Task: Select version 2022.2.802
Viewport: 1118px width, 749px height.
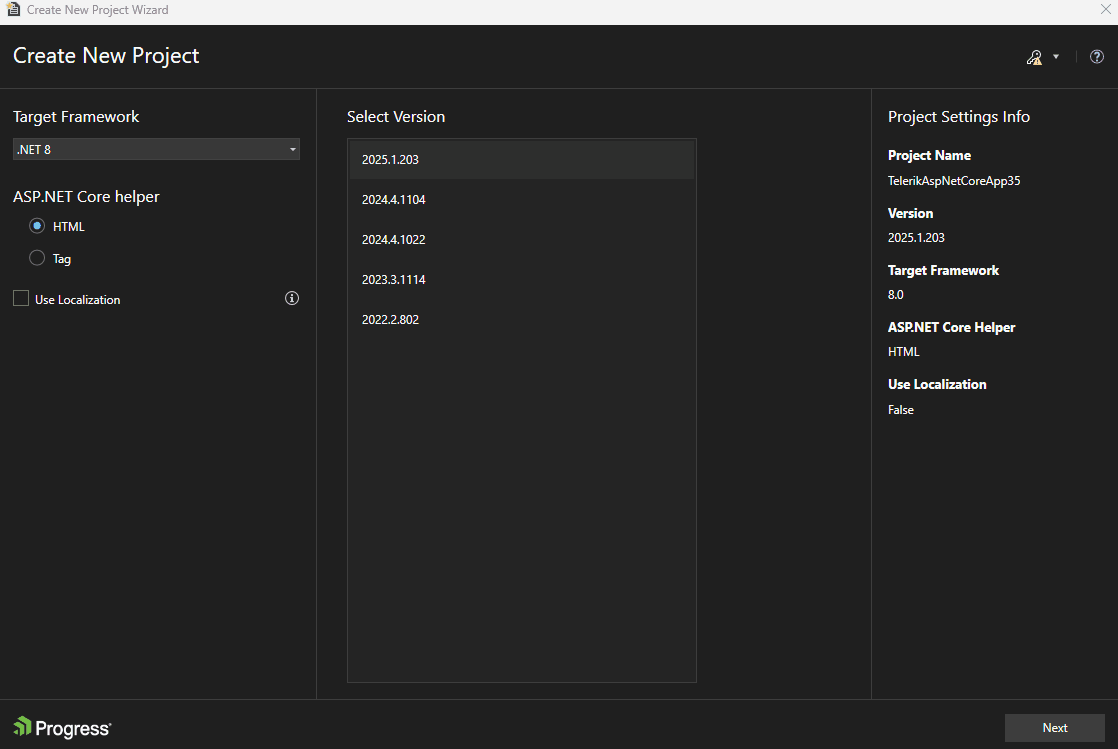Action: click(521, 320)
